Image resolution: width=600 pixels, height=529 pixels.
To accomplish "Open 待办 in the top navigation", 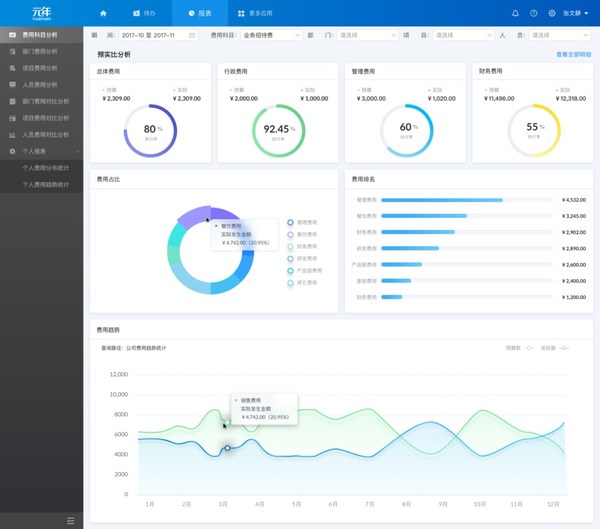I will (x=143, y=13).
